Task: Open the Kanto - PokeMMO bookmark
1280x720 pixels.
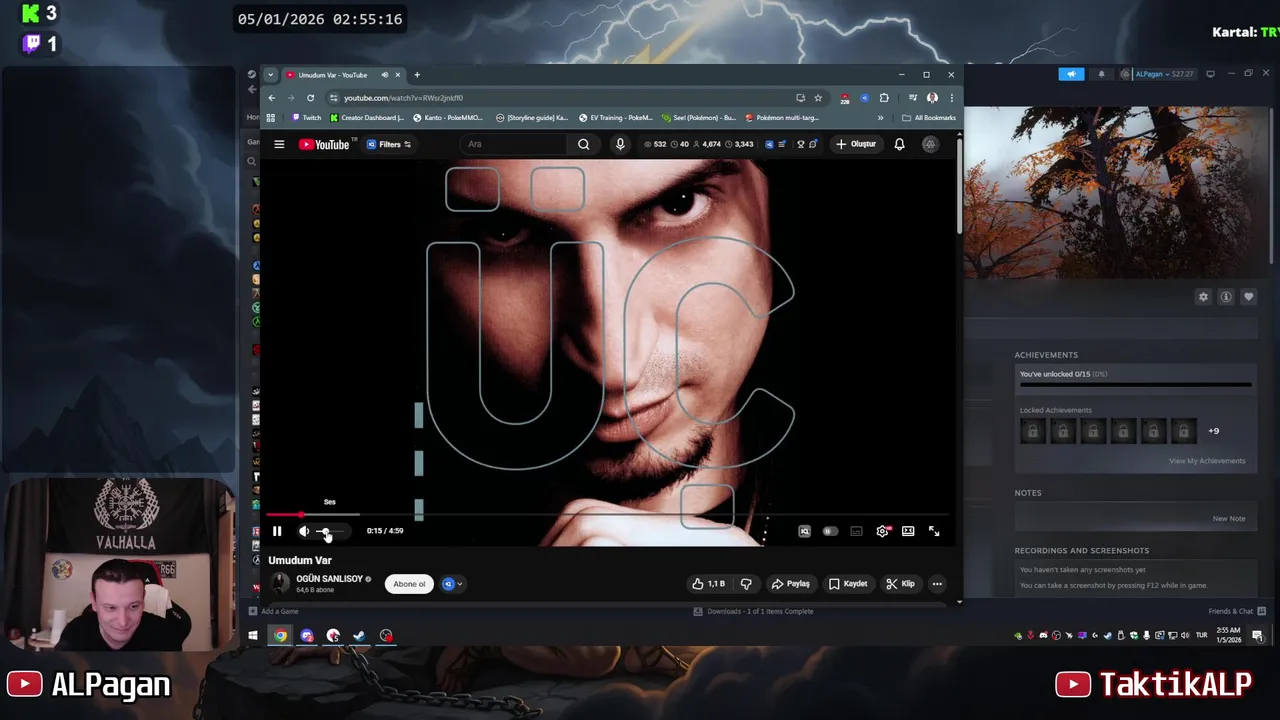Action: 448,118
